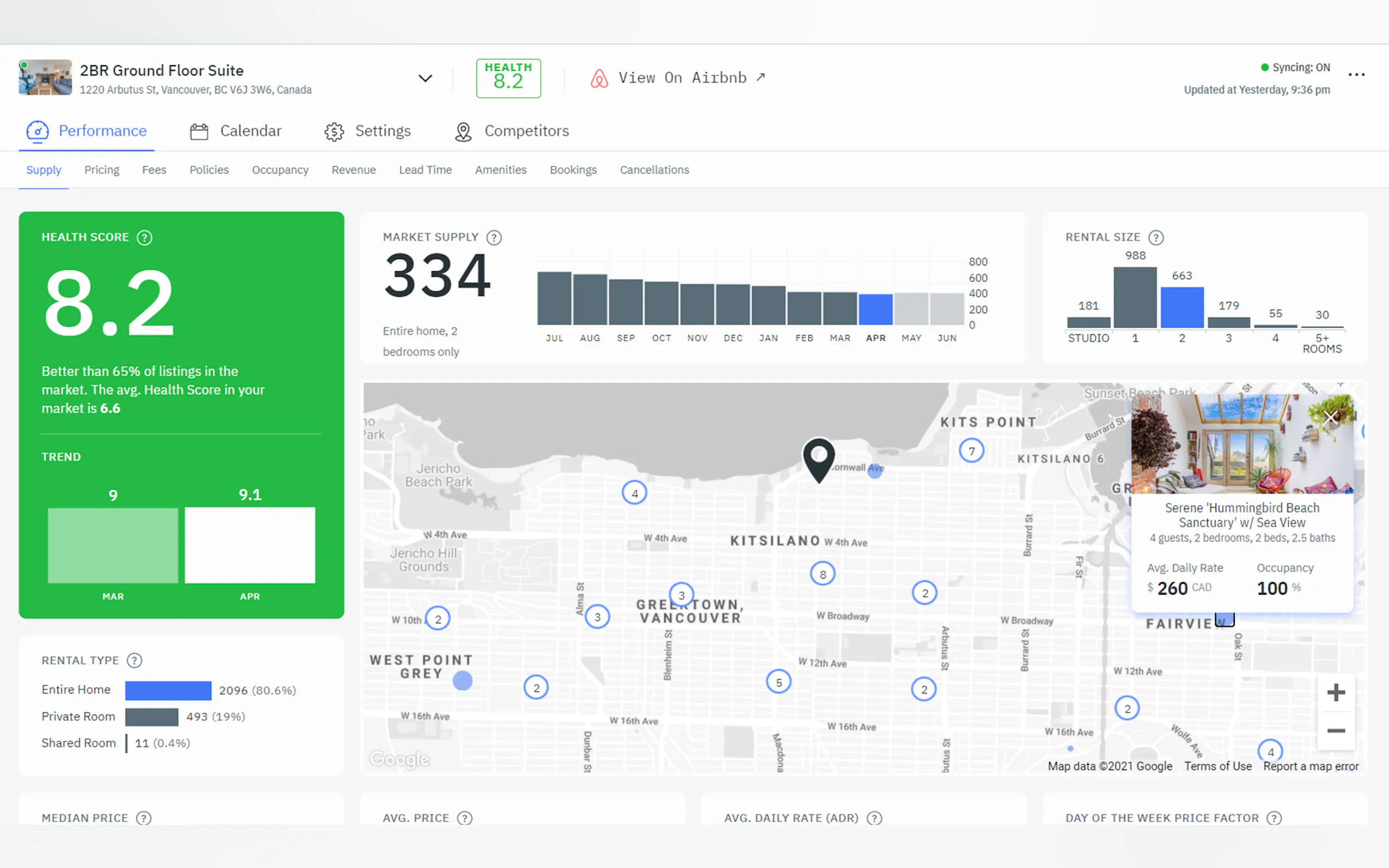Click the Rental Type help icon

[x=135, y=660]
